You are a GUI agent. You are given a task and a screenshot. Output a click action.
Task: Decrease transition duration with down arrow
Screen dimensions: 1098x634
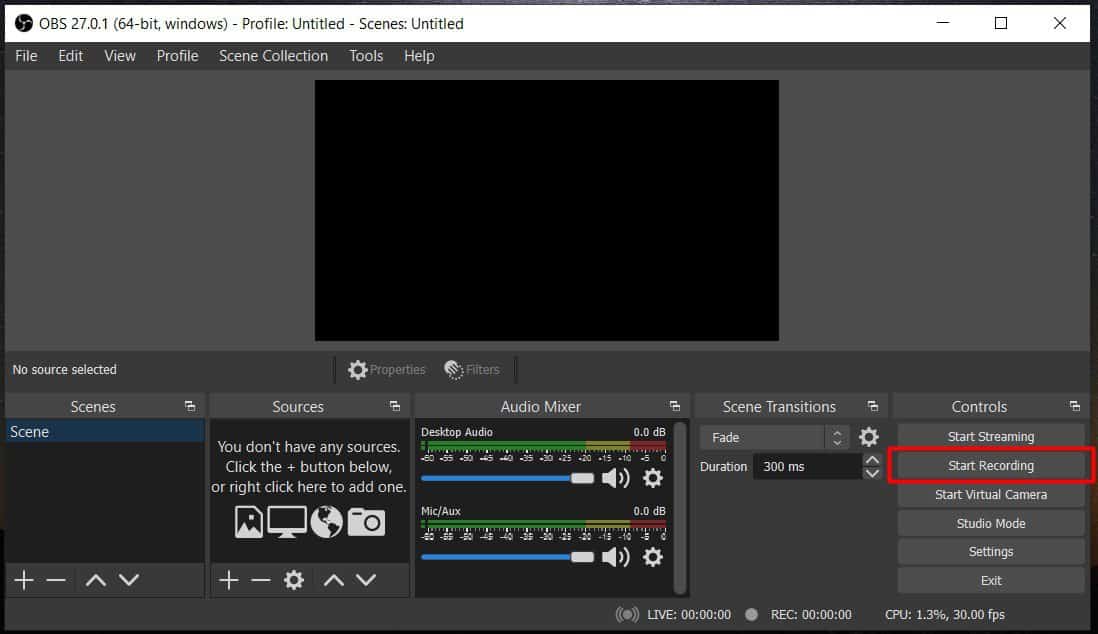click(x=872, y=473)
